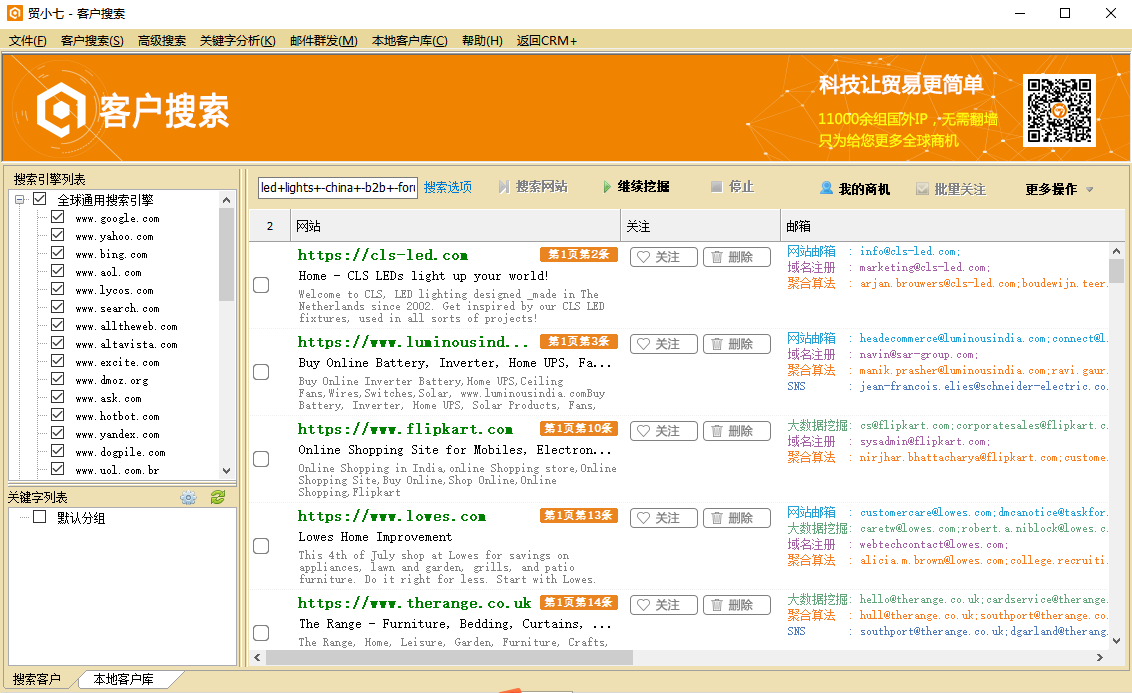This screenshot has height=693, width=1132.
Task: Click the 网站 column header
Action: pos(455,226)
